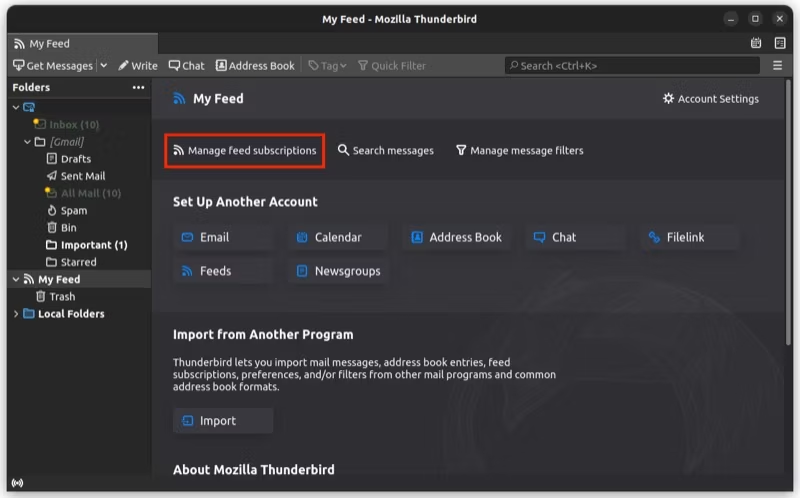Select the [Gmail] folder

coord(60,142)
